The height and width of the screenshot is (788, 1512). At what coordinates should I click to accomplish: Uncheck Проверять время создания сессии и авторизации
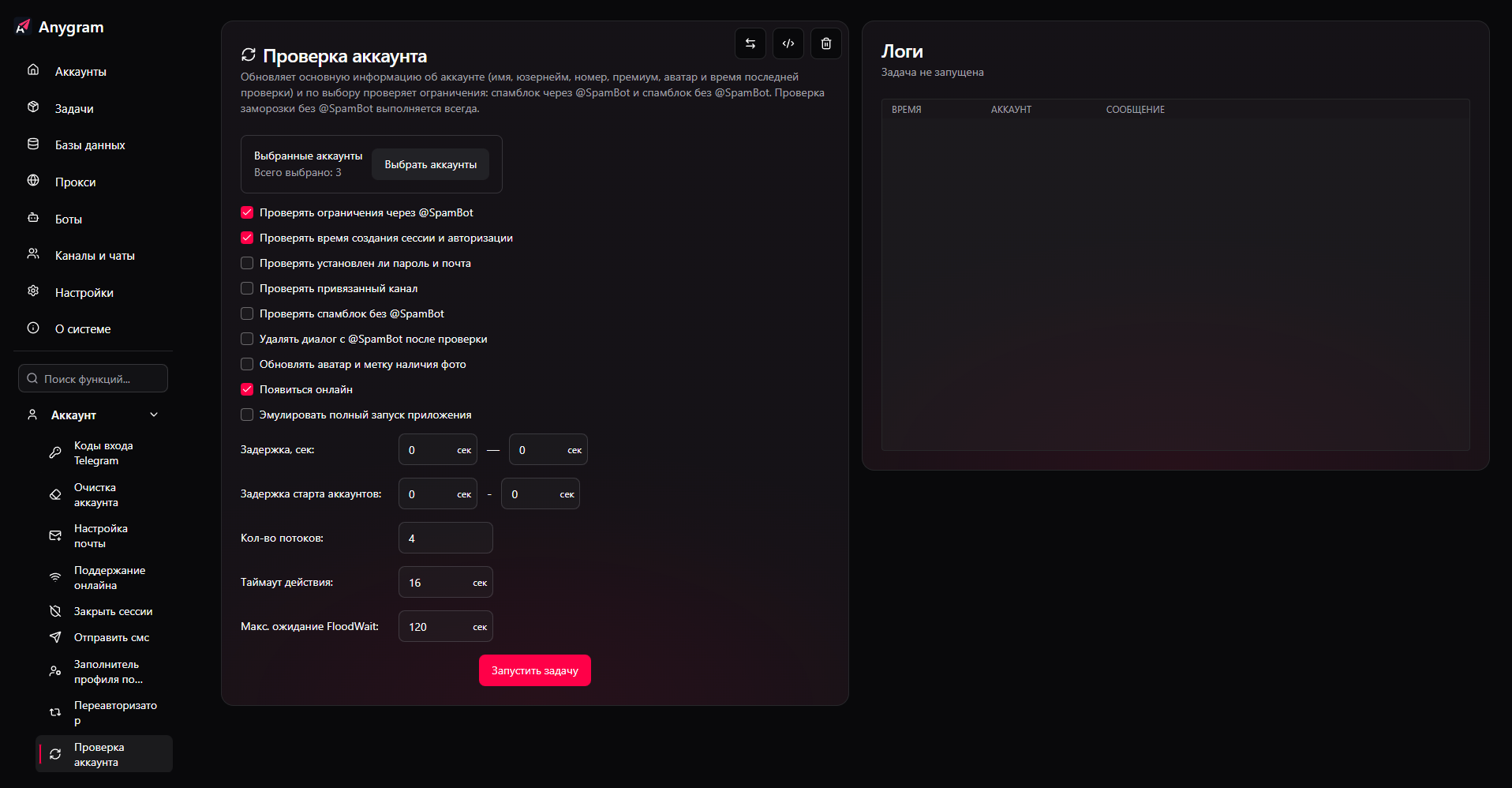(247, 238)
